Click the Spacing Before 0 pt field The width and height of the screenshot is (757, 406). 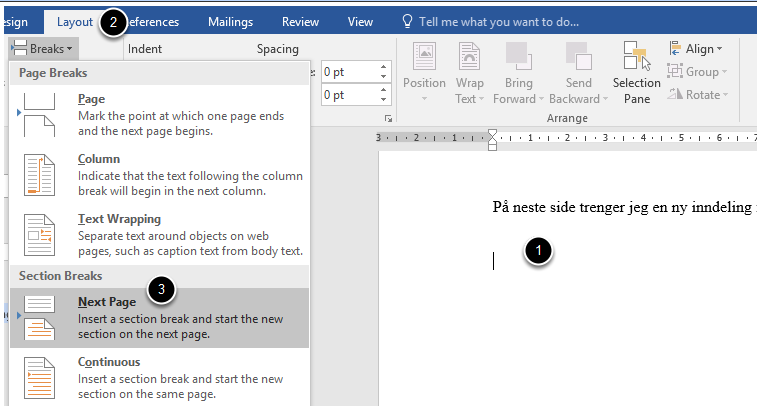coord(349,72)
